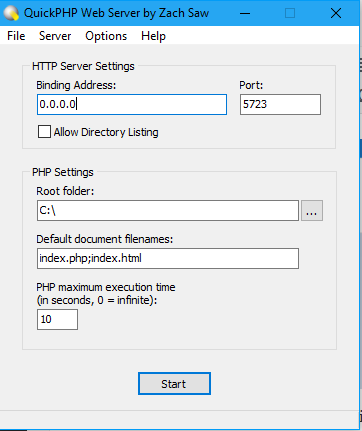Open the File menu
This screenshot has width=362, height=431.
[x=16, y=36]
